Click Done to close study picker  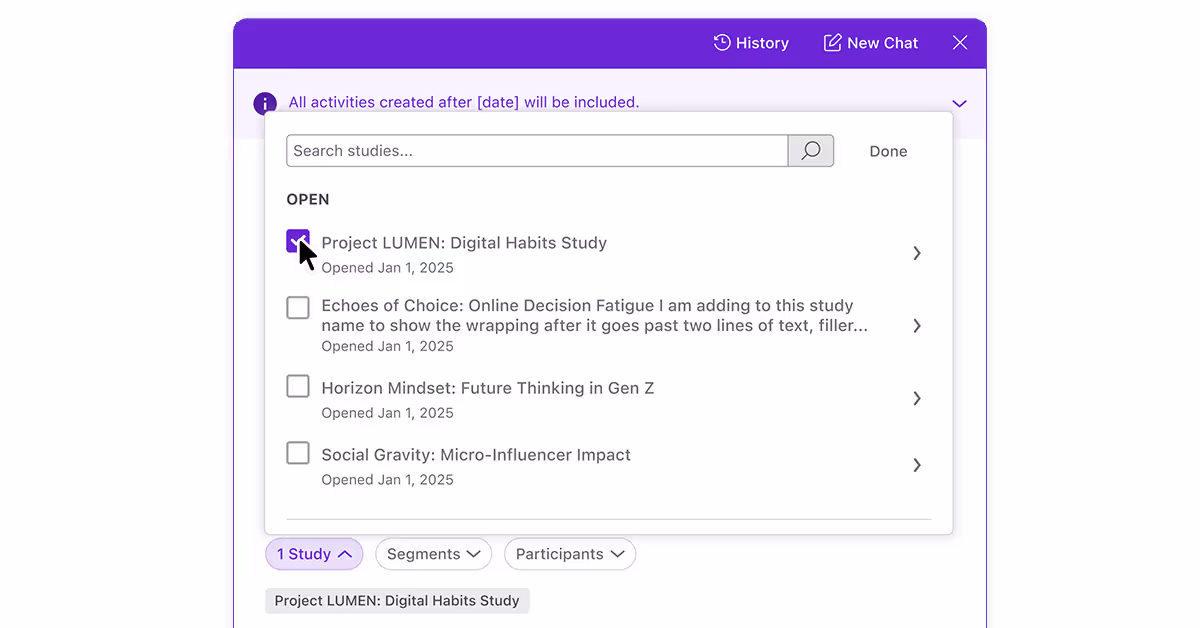click(888, 151)
